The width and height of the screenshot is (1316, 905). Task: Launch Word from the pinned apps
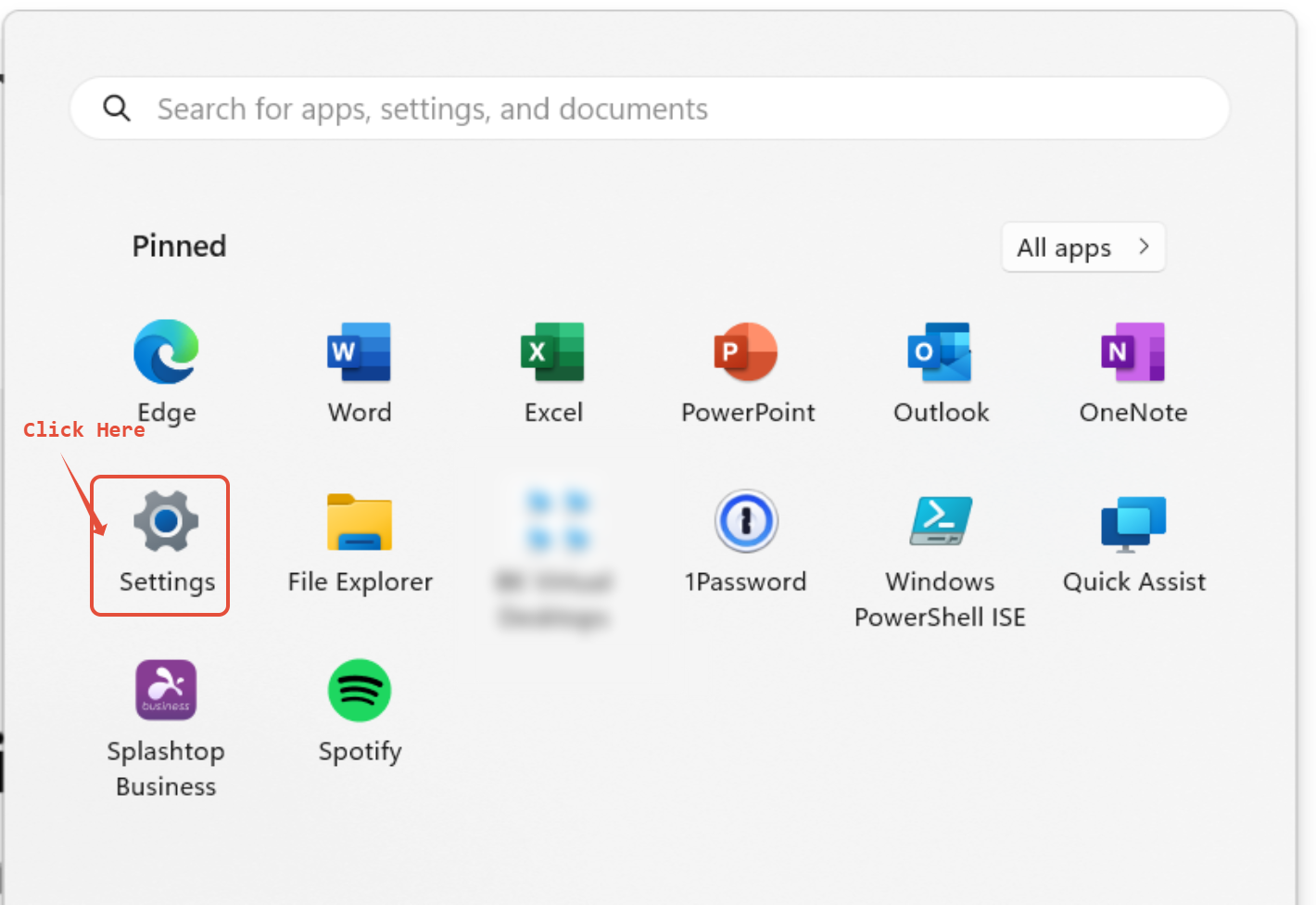pos(360,351)
